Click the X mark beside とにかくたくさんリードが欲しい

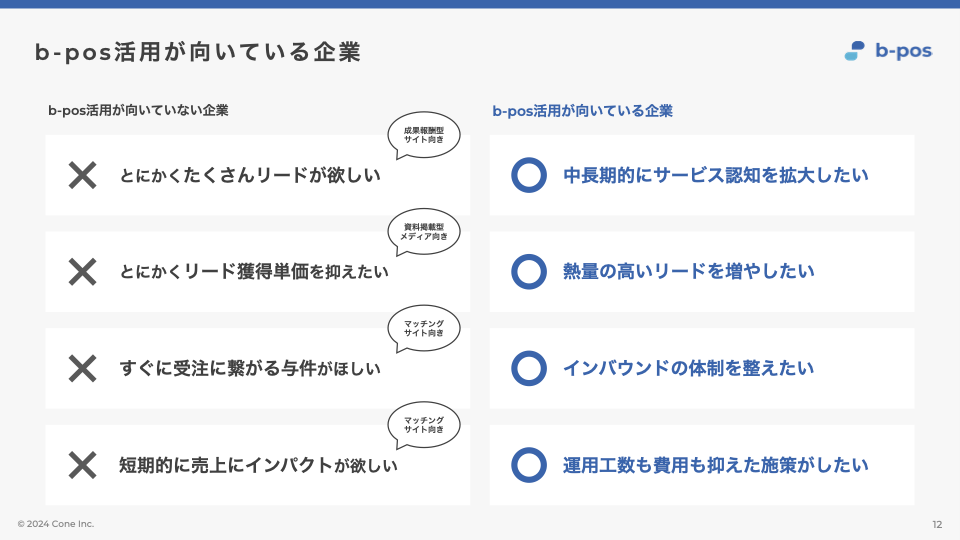point(82,176)
